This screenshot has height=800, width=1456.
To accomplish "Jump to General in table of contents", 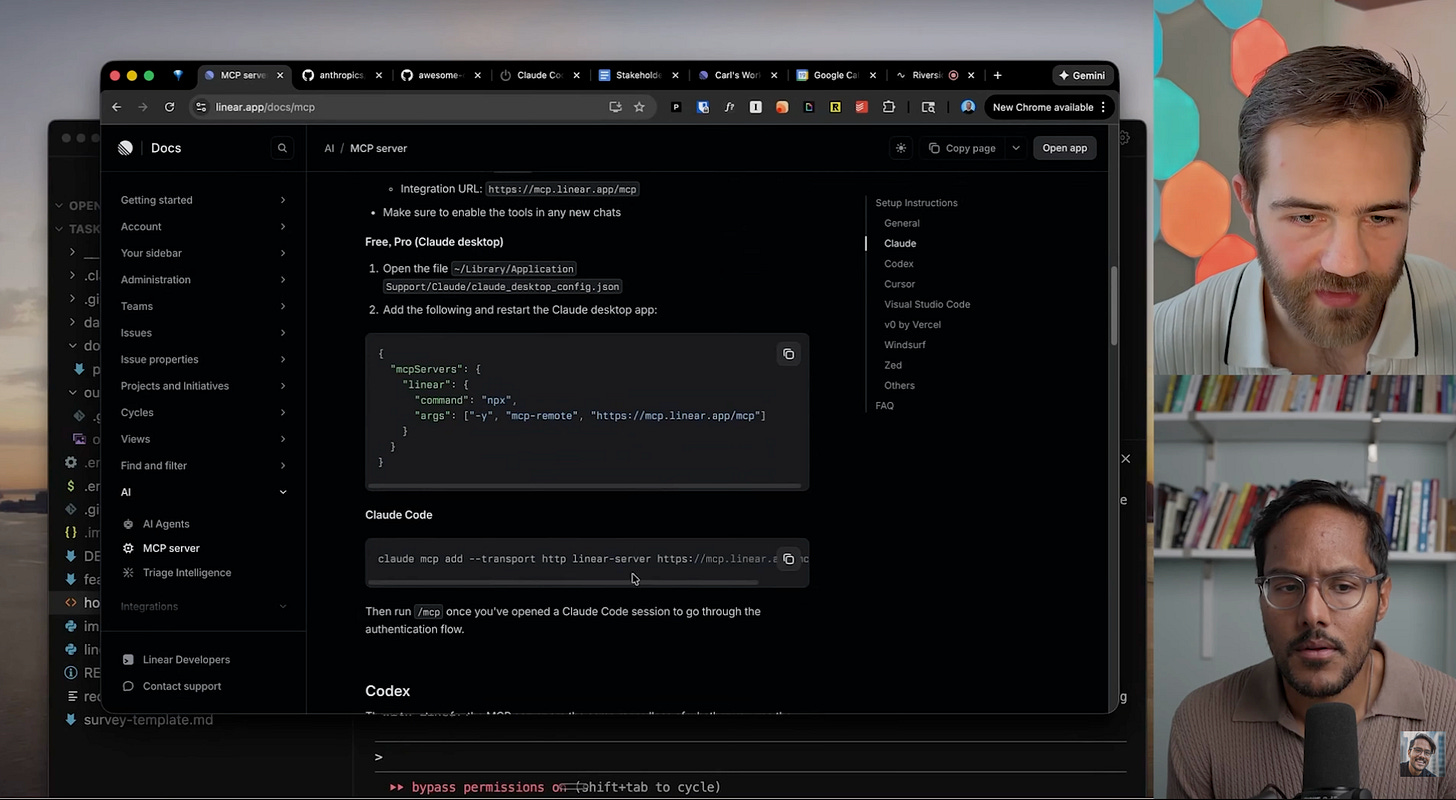I will (x=902, y=223).
